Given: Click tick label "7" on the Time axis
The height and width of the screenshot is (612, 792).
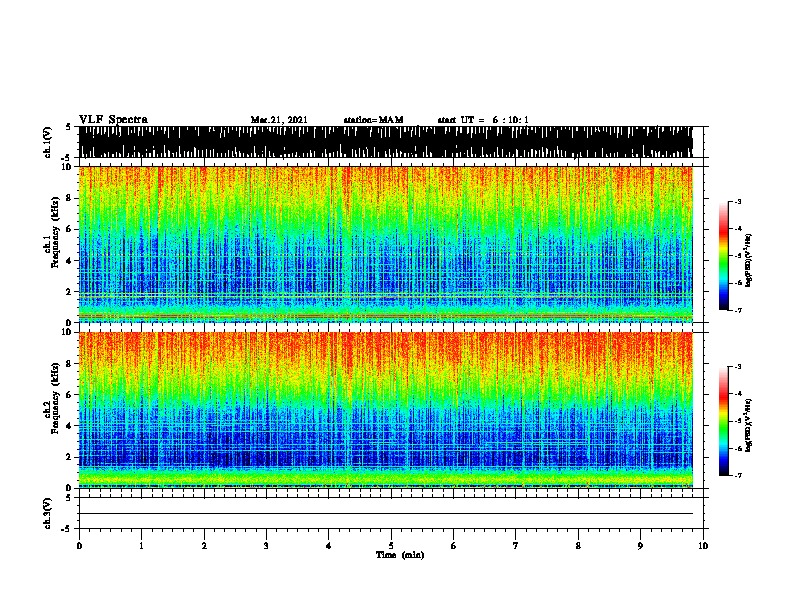Looking at the screenshot, I should 516,545.
